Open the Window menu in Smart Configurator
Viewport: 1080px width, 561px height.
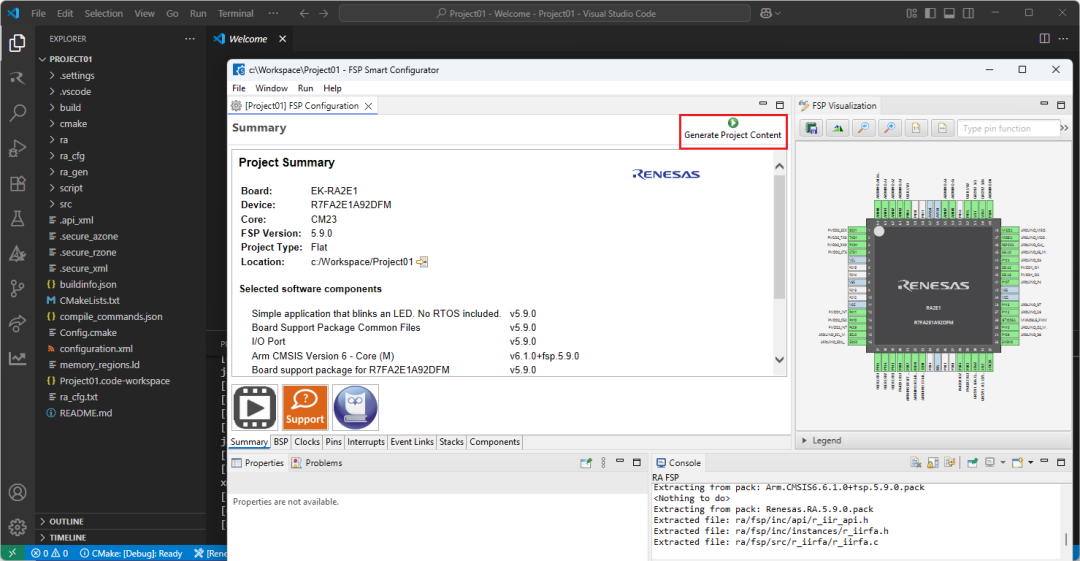pos(271,89)
